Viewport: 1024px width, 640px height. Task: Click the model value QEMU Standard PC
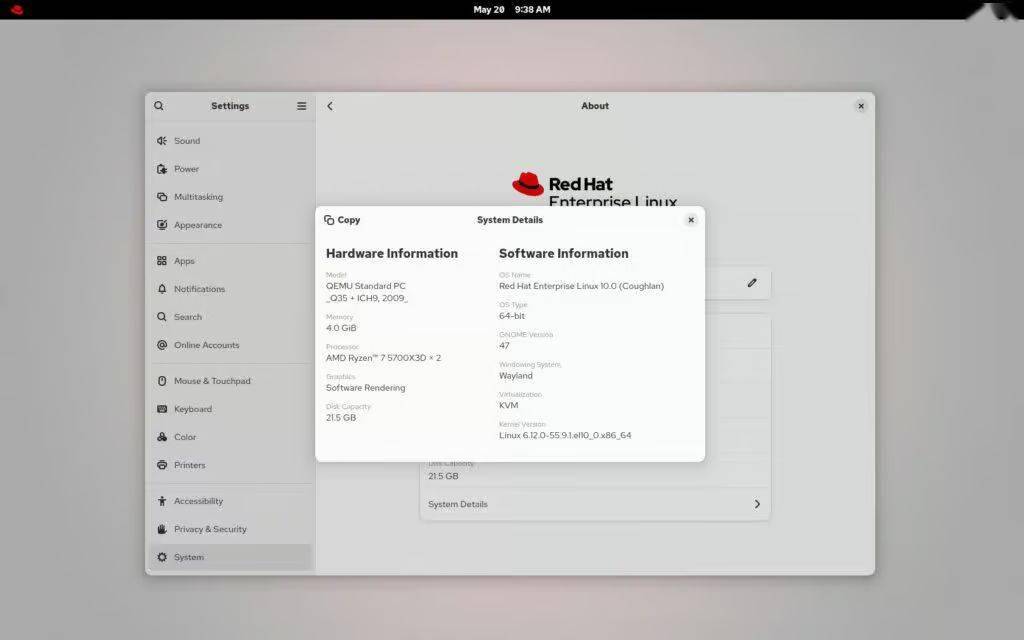pos(366,292)
